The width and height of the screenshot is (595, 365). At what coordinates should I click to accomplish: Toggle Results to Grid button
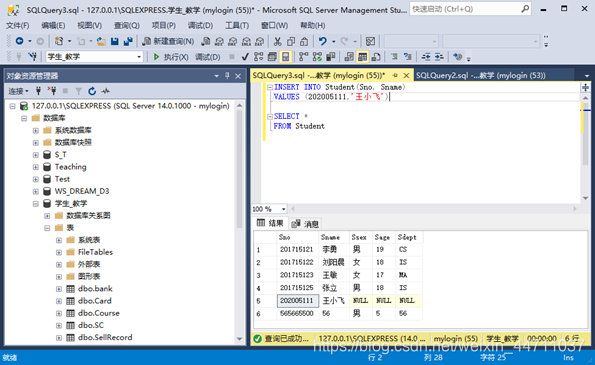[362, 57]
